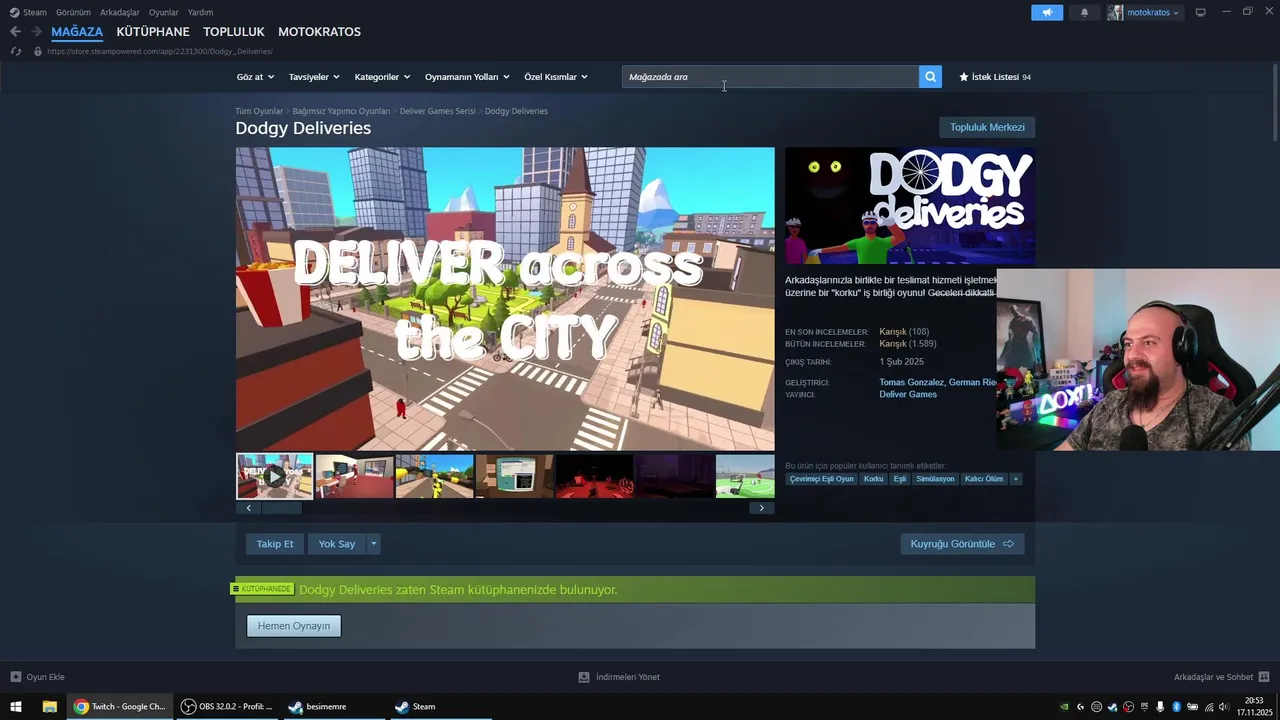Open the MOTOKRATOS profile tab
Image resolution: width=1280 pixels, height=720 pixels.
pyautogui.click(x=319, y=32)
